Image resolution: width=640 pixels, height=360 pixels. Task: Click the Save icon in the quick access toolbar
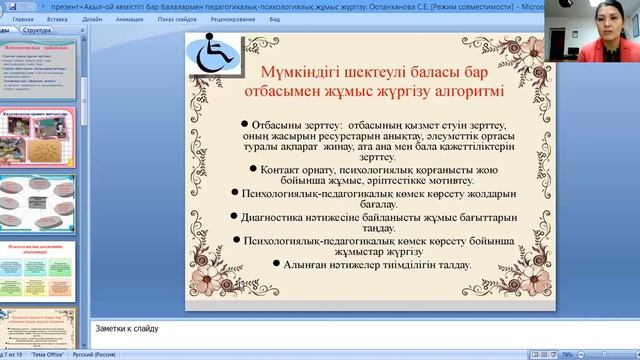pyautogui.click(x=13, y=7)
